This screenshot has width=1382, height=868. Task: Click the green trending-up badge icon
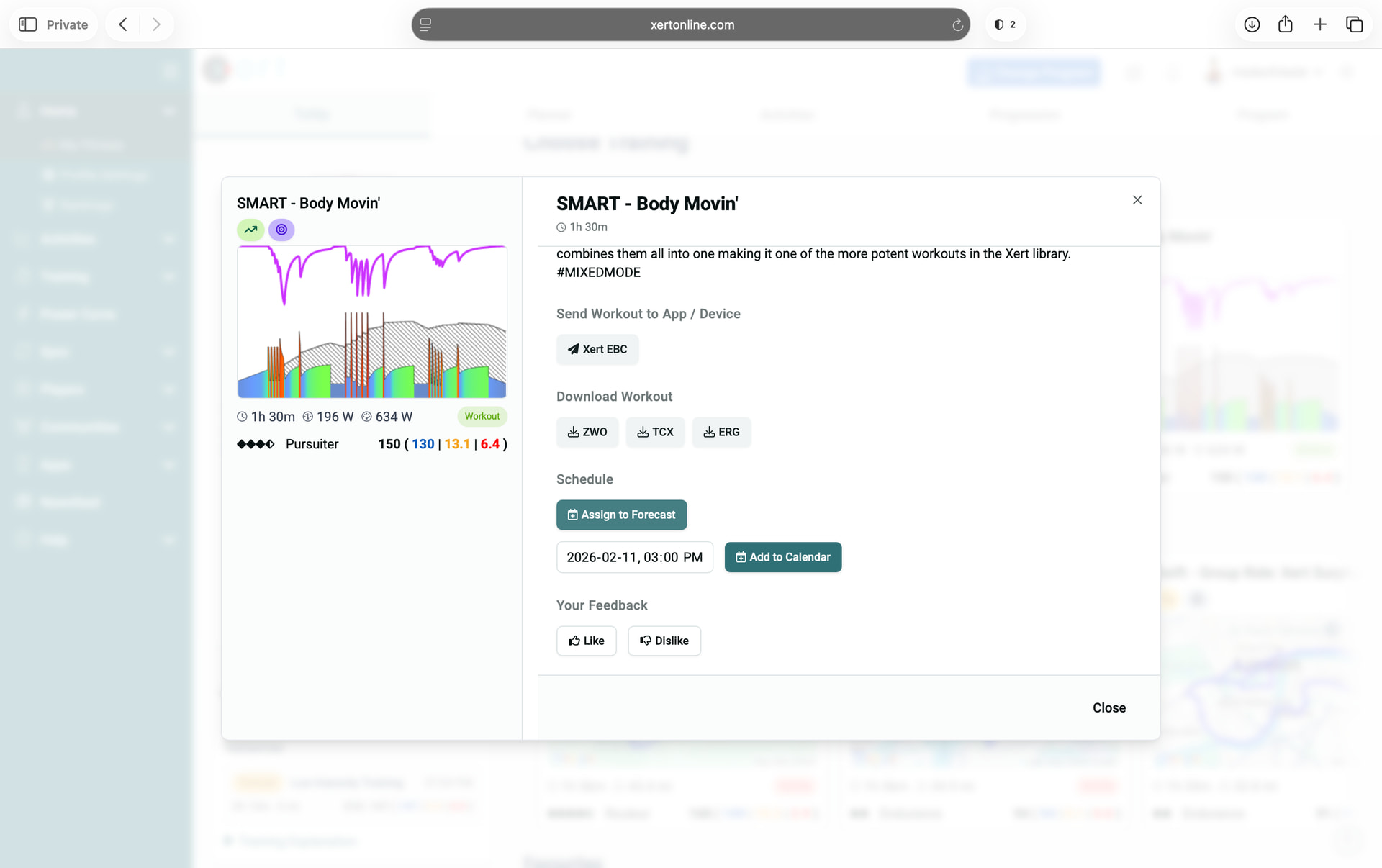(x=250, y=230)
